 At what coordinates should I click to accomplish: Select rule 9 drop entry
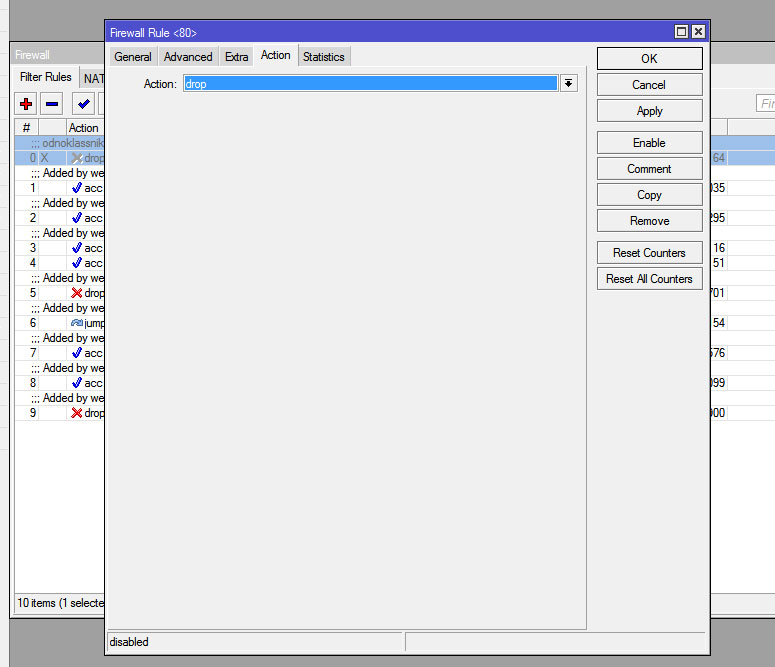pyautogui.click(x=87, y=413)
